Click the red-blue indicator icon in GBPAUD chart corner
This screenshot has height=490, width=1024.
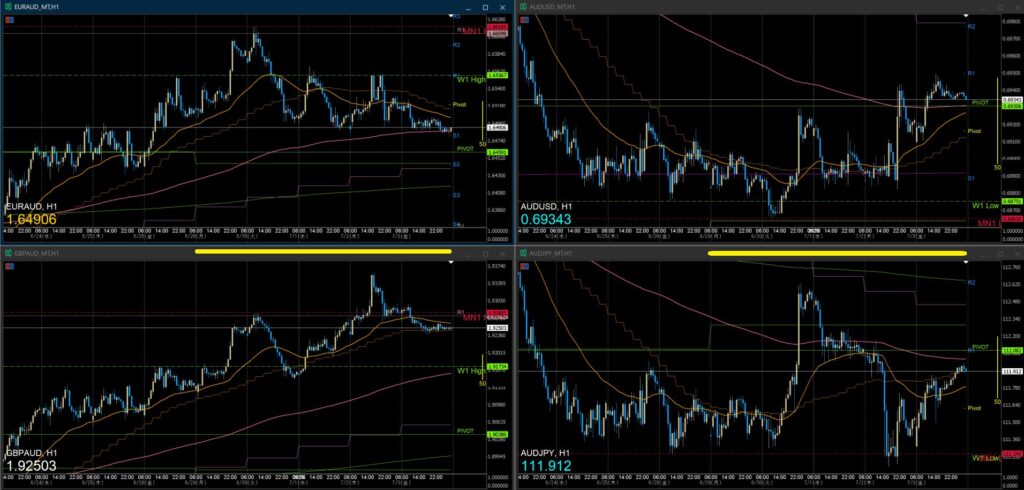[9, 266]
